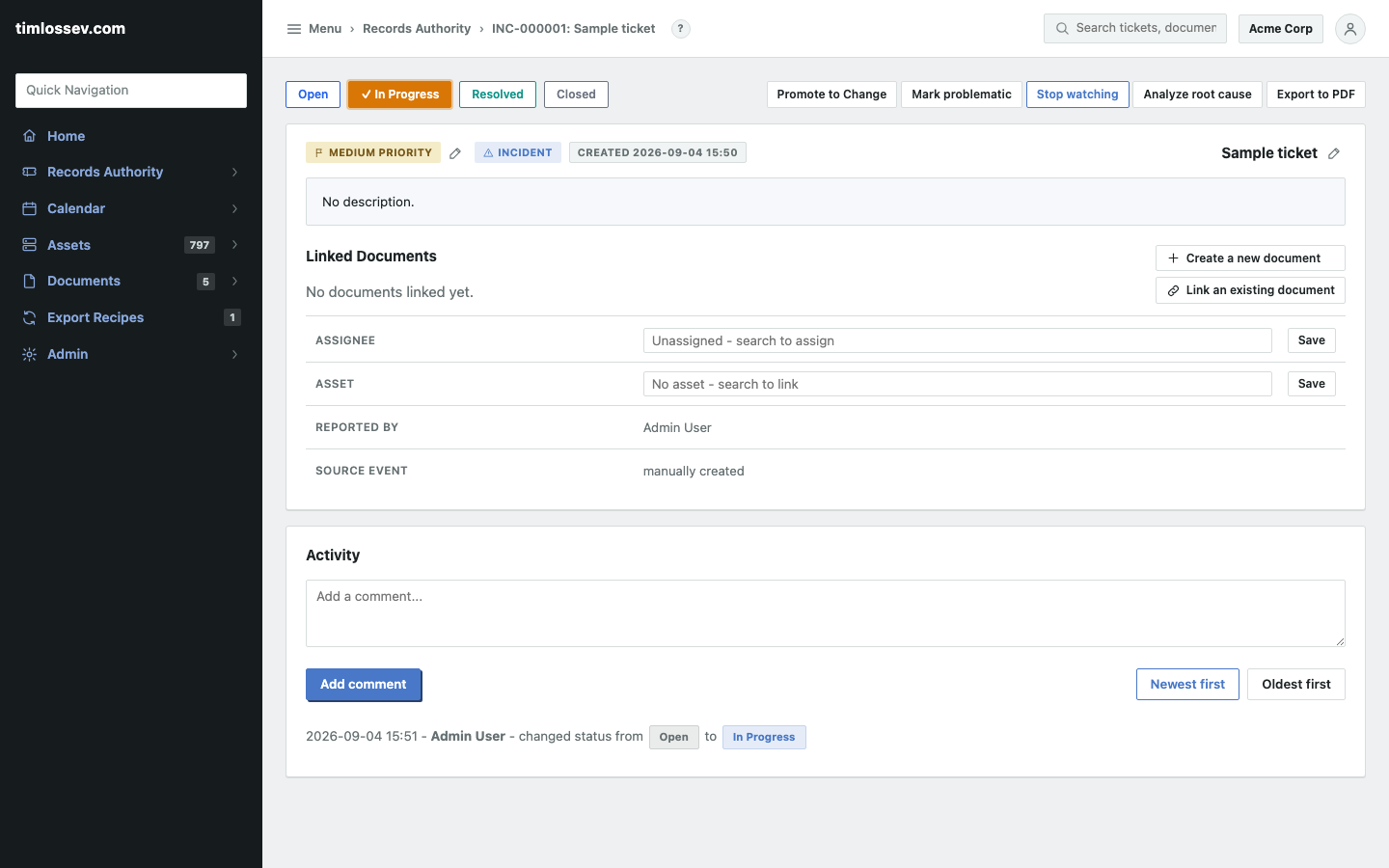Image resolution: width=1389 pixels, height=868 pixels.
Task: Edit the Sample ticket title pencil icon
Action: pos(1334,153)
